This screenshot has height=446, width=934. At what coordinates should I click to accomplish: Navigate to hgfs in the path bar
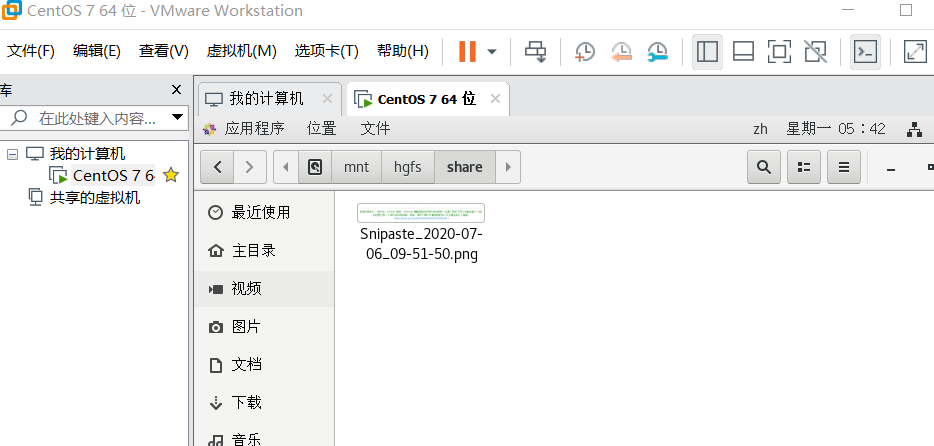(408, 167)
